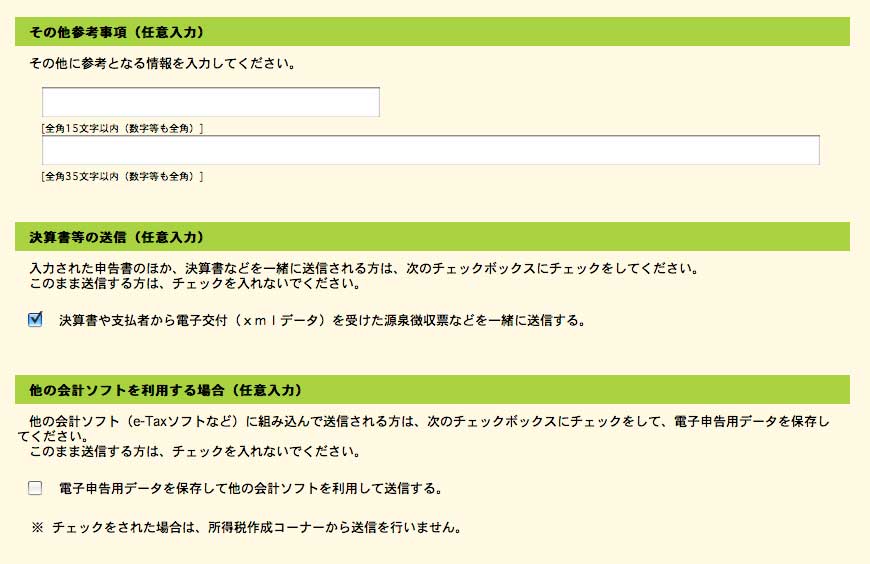Click the 電子申告用データを保存して checkbox label text
Viewport: 870px width, 564px height.
tap(250, 489)
